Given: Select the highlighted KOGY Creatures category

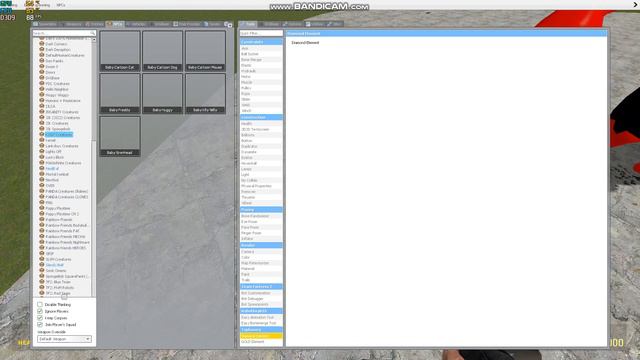Looking at the screenshot, I should coord(59,134).
